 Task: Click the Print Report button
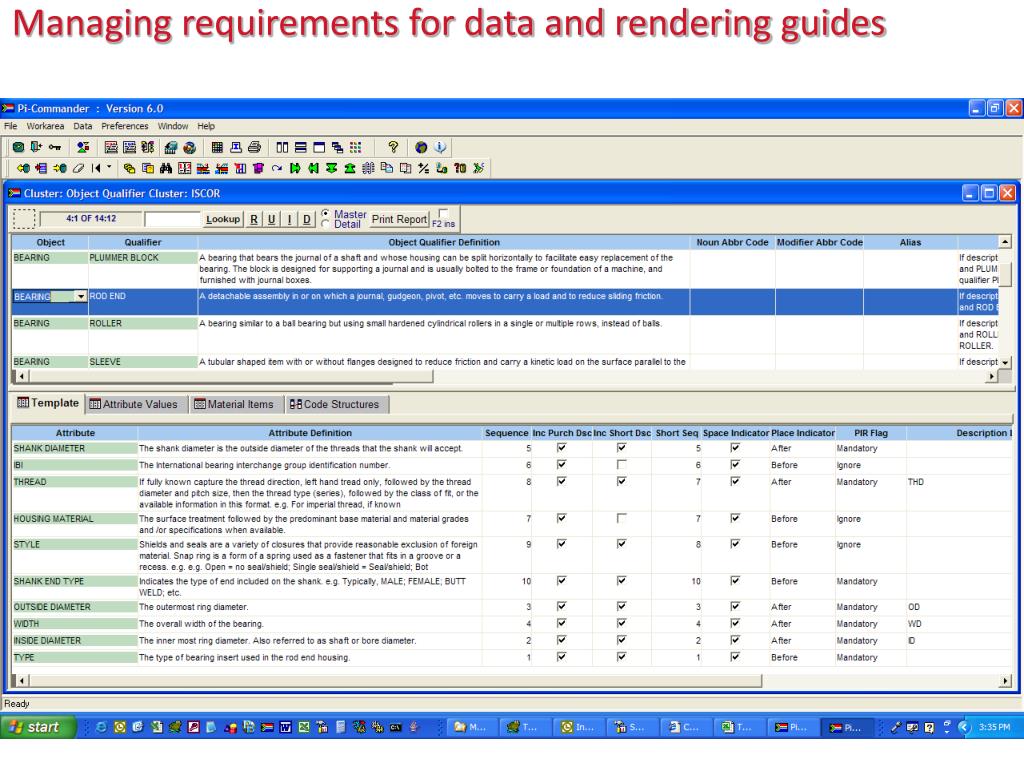pos(399,219)
